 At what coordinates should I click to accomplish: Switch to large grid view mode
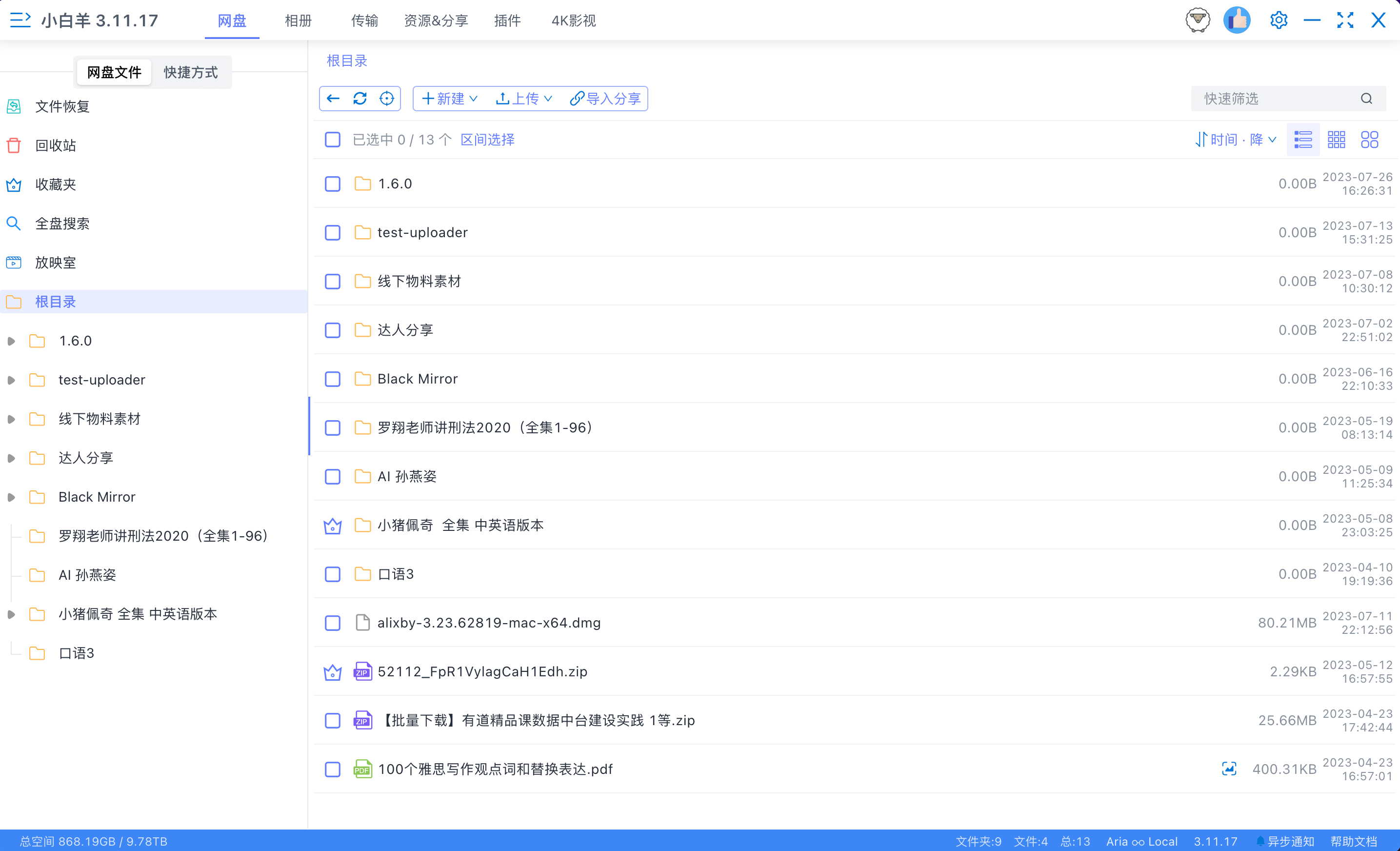pyautogui.click(x=1370, y=139)
